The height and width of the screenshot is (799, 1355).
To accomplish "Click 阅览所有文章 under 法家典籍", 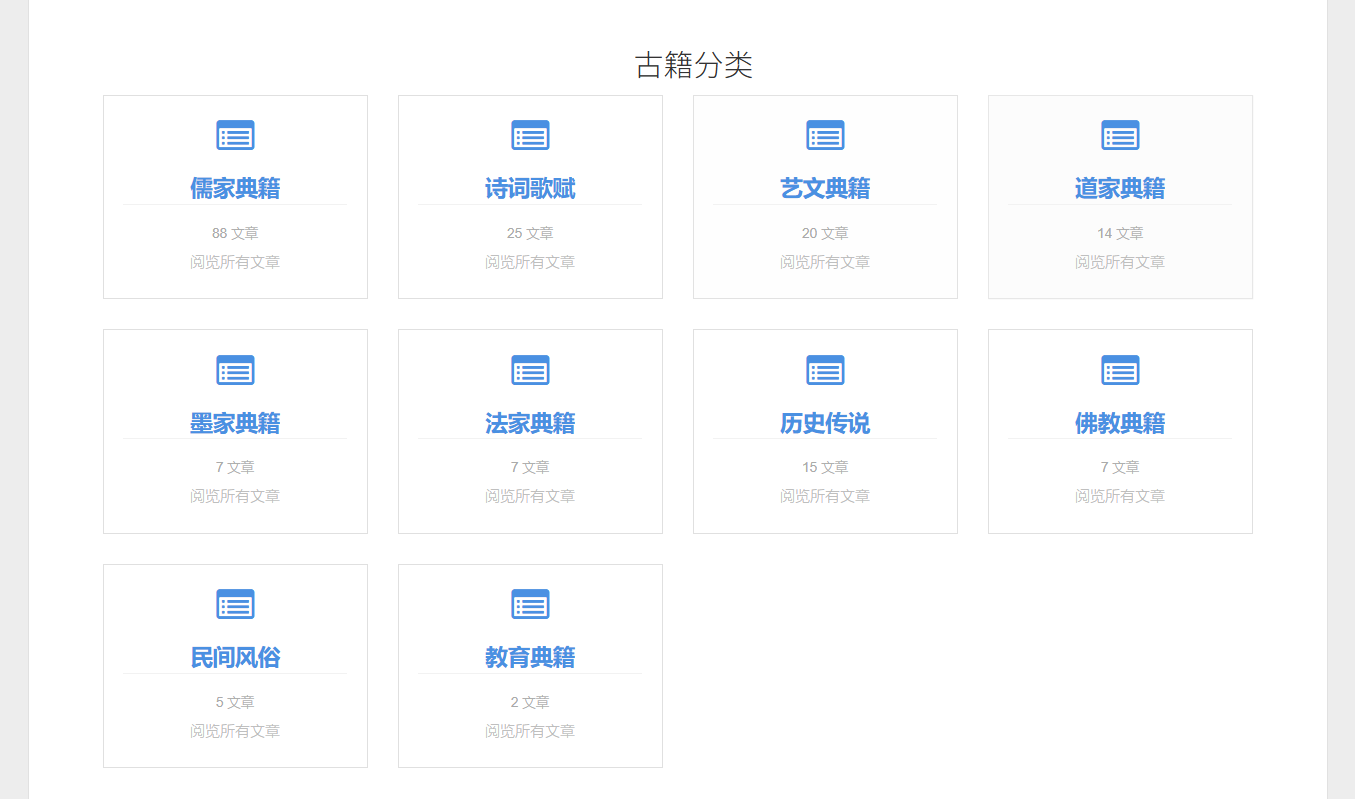I will coord(530,496).
